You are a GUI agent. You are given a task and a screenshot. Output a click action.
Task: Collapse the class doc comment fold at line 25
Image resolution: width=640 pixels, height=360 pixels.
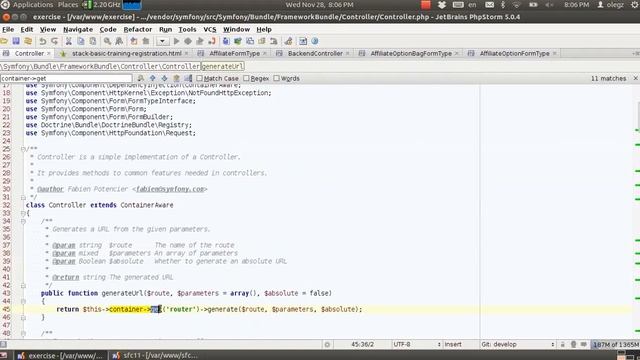tap(23, 149)
